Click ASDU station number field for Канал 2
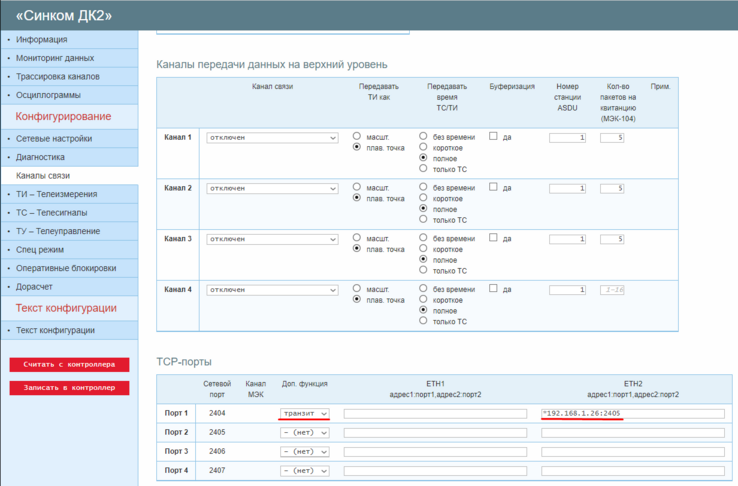The height and width of the screenshot is (486, 738). click(567, 188)
